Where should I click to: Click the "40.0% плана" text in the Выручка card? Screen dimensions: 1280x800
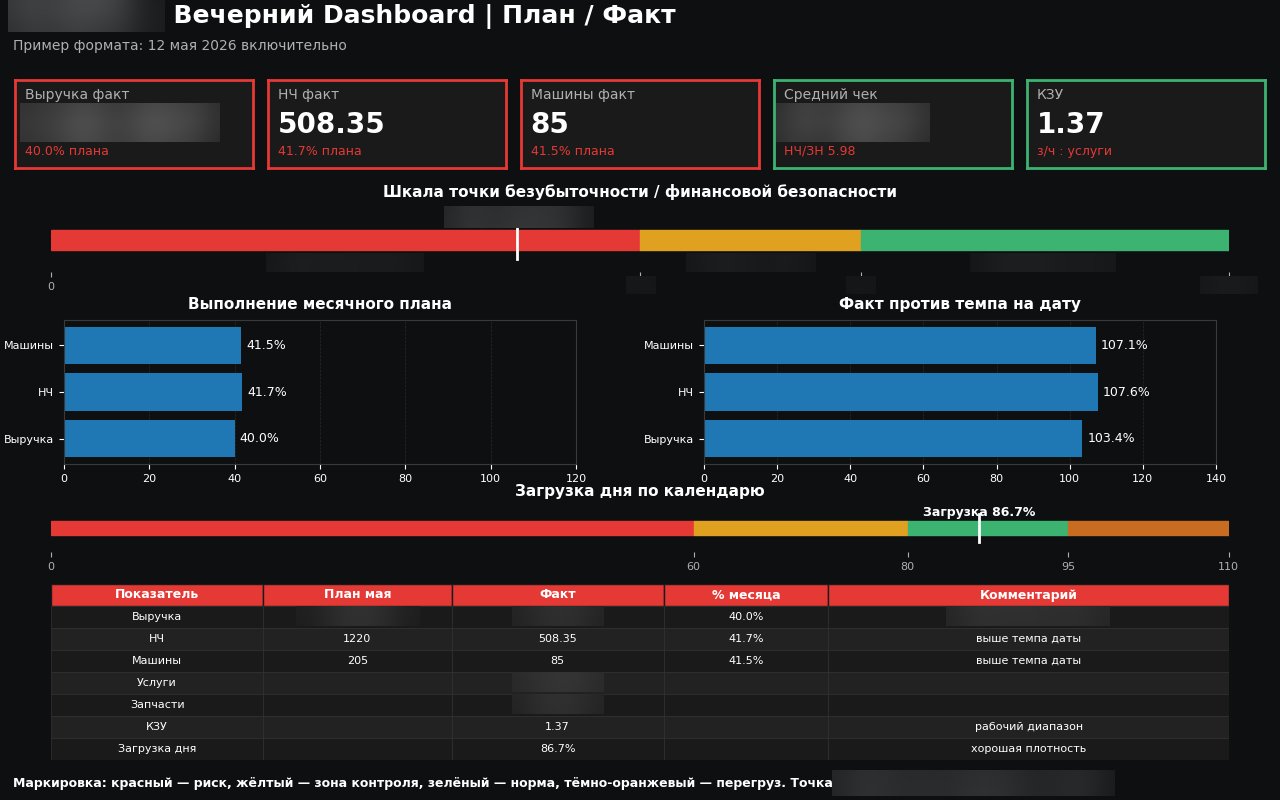67,151
